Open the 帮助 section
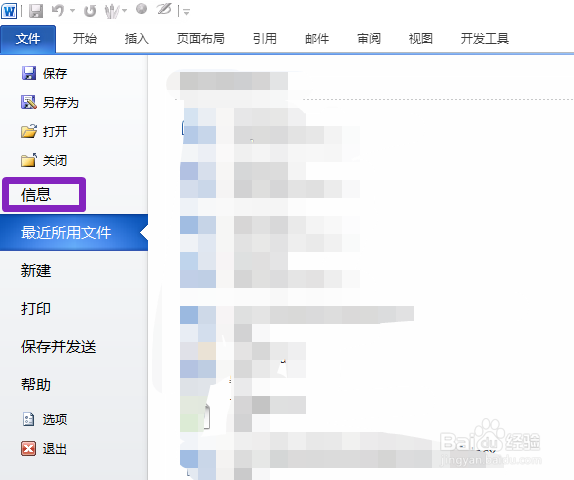 point(36,385)
